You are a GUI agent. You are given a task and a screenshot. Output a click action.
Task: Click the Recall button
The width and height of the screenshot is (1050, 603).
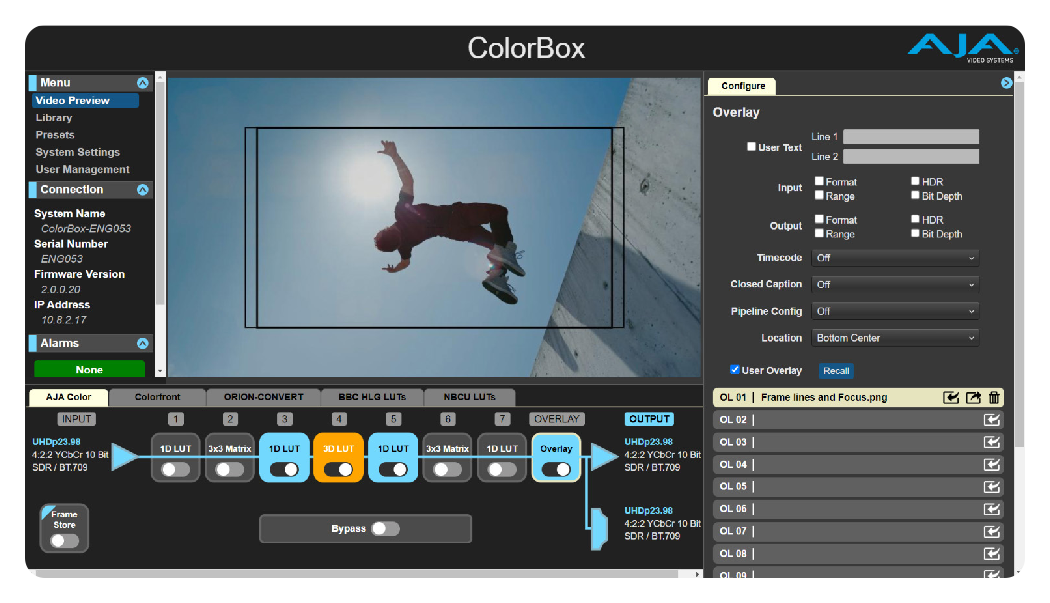click(836, 371)
